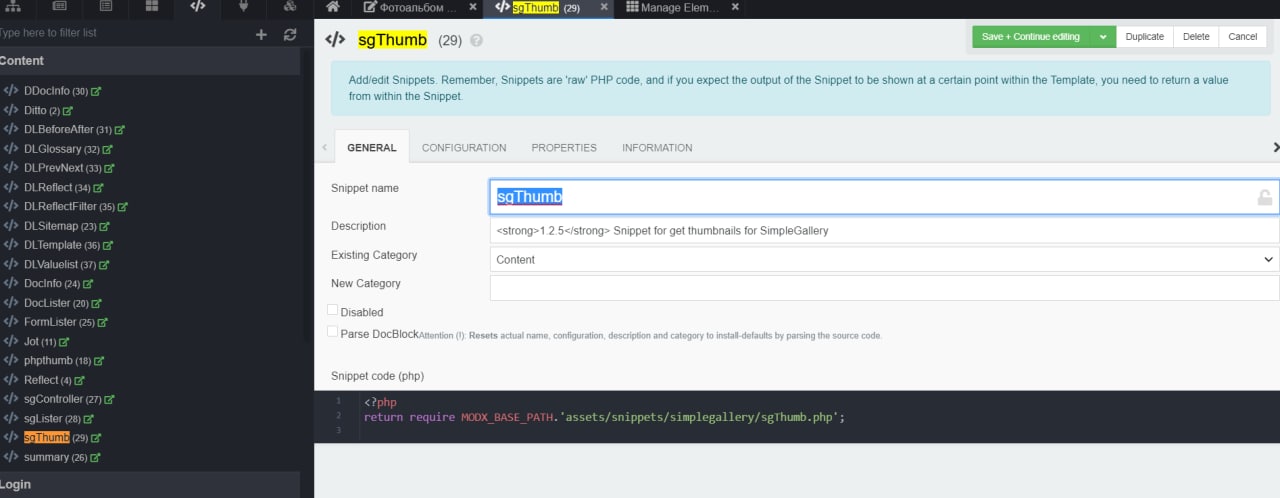1280x498 pixels.
Task: Toggle the lock icon in Snippet name field
Action: (1265, 197)
